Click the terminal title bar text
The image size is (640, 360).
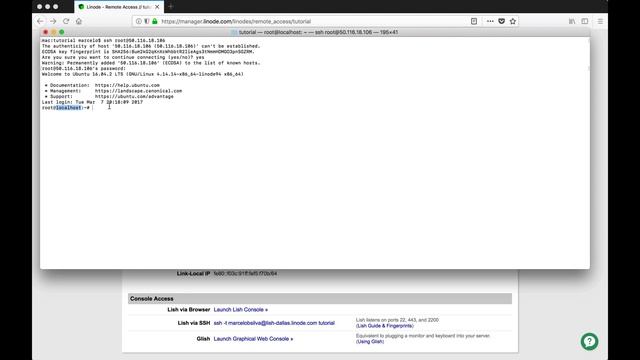point(318,32)
